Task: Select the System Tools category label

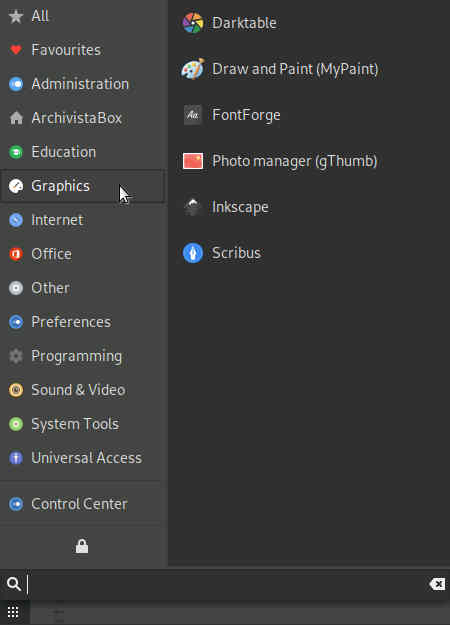Action: 75,424
